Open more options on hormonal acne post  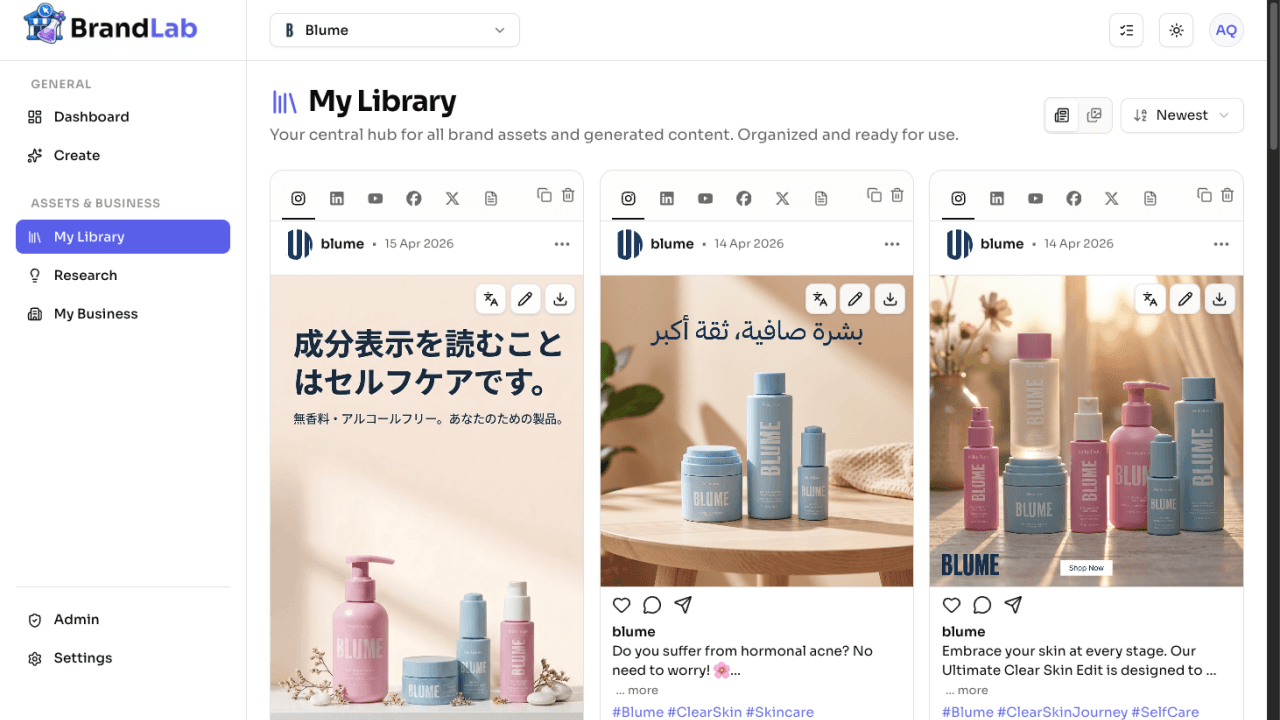(x=892, y=244)
